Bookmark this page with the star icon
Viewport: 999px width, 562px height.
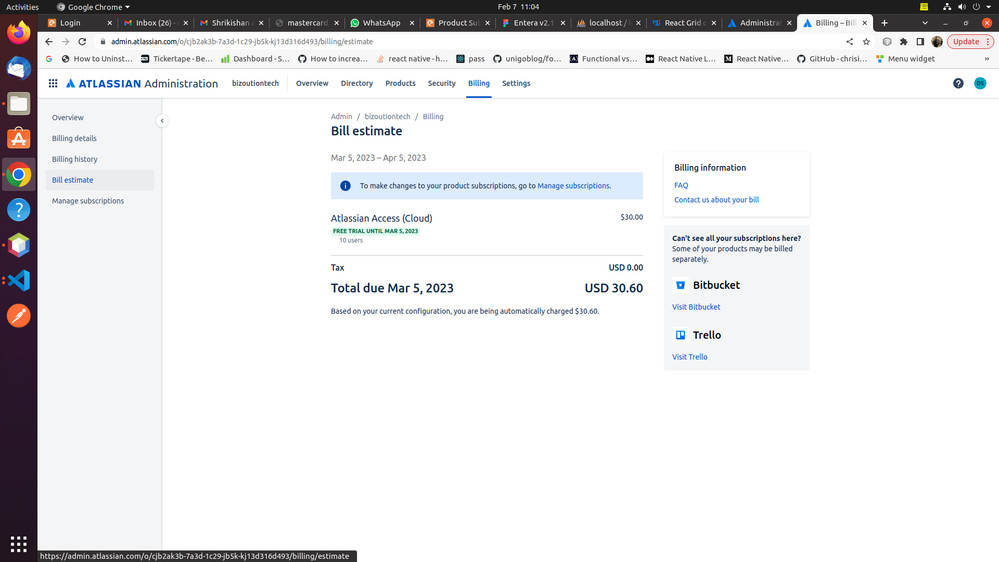point(866,42)
